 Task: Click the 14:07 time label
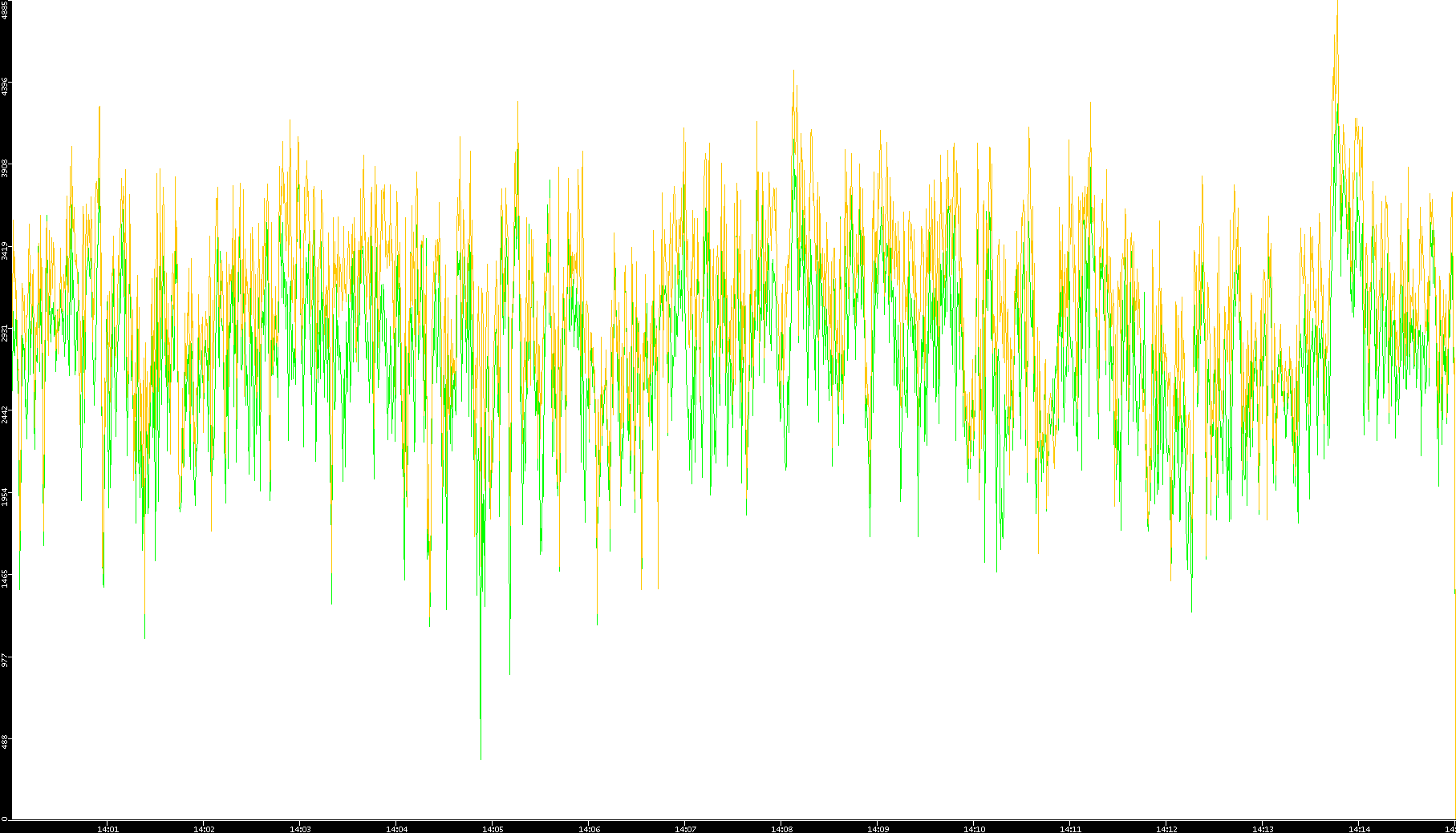(685, 829)
